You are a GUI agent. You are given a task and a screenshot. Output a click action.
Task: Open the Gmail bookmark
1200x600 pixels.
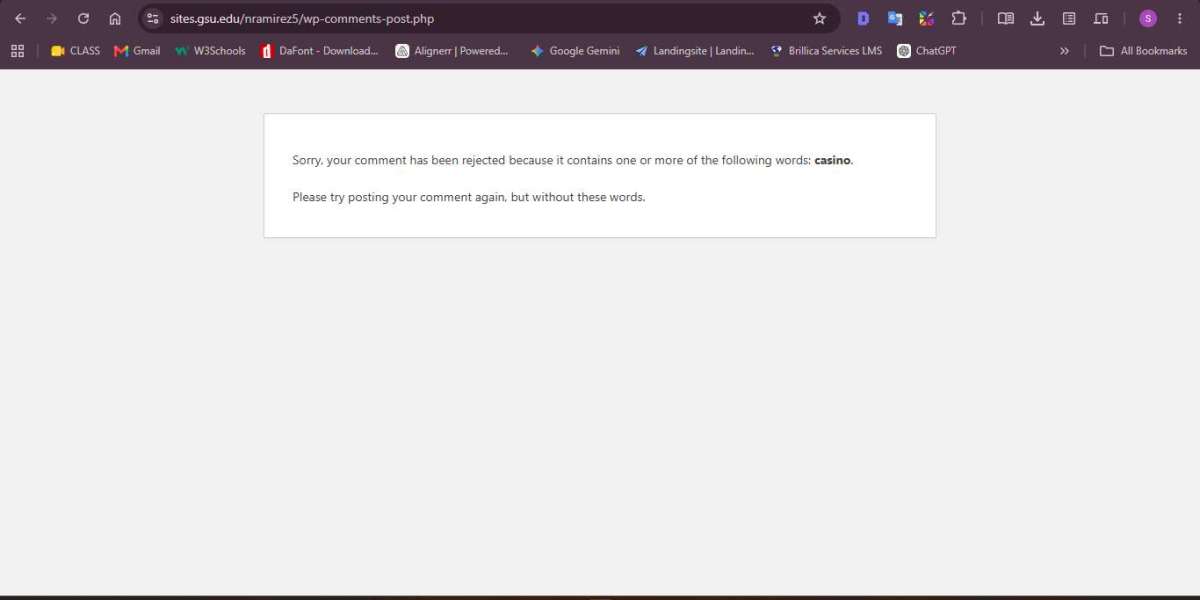point(137,50)
